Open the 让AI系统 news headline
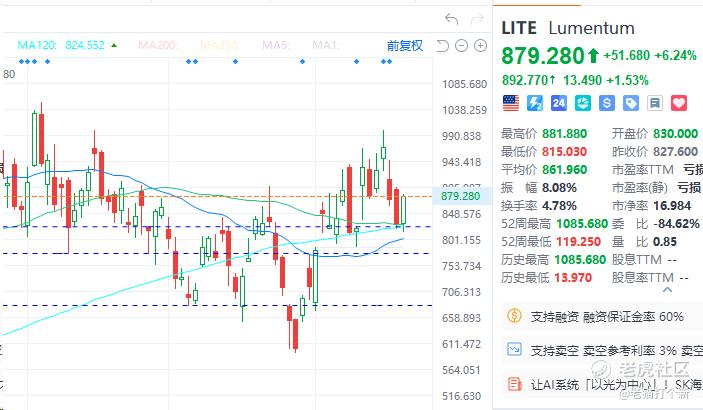Viewport: 703px width, 410px height. tap(602, 384)
